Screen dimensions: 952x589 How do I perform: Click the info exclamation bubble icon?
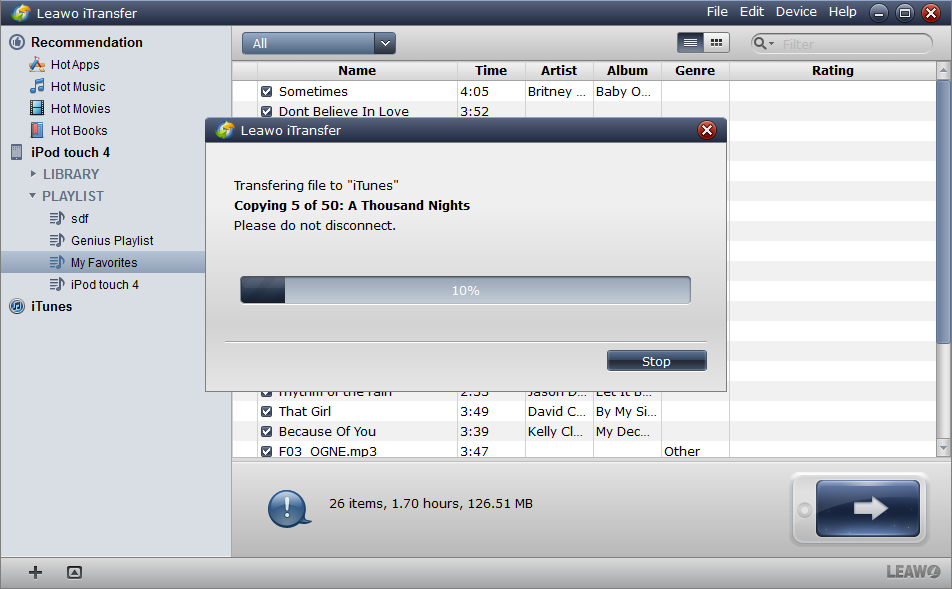click(289, 508)
